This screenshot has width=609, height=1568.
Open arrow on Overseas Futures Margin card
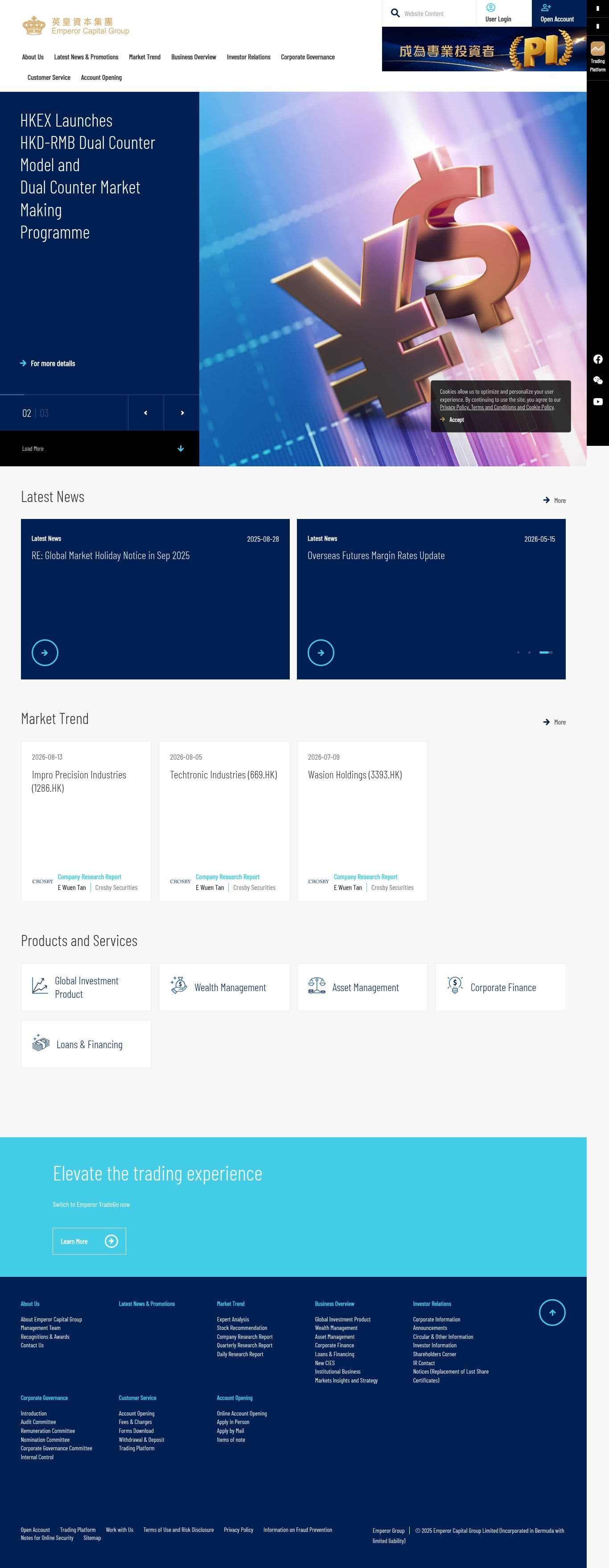click(321, 653)
